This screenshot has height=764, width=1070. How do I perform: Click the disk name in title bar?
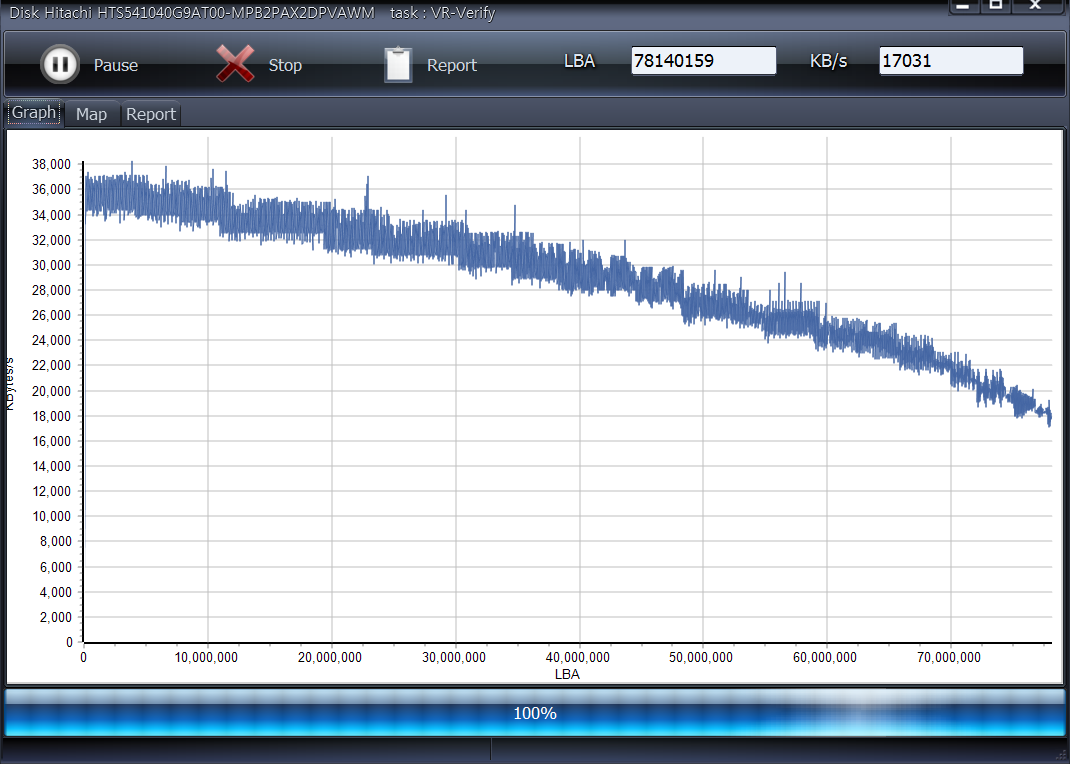pos(192,13)
